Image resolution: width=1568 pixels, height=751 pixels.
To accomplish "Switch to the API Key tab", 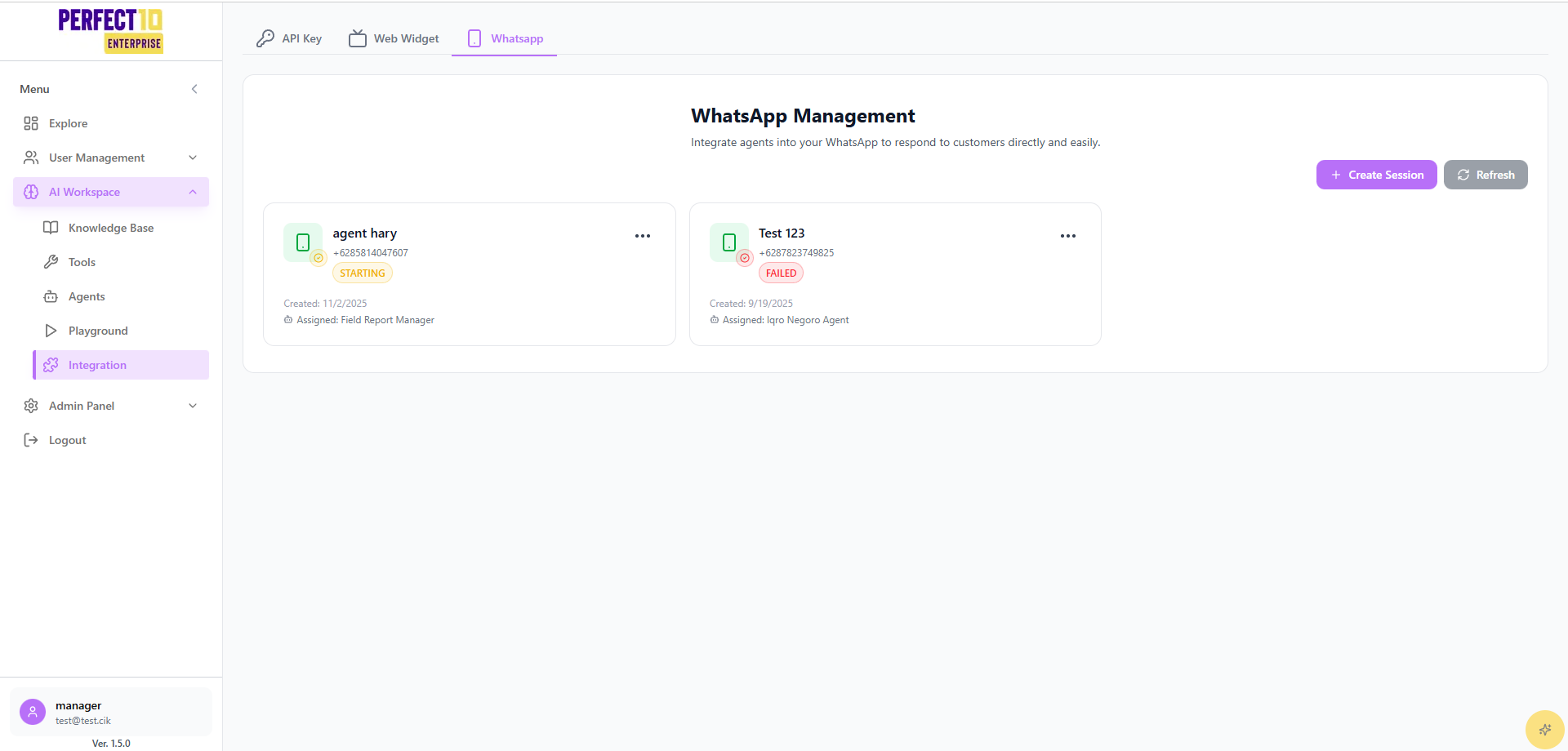I will click(x=289, y=38).
